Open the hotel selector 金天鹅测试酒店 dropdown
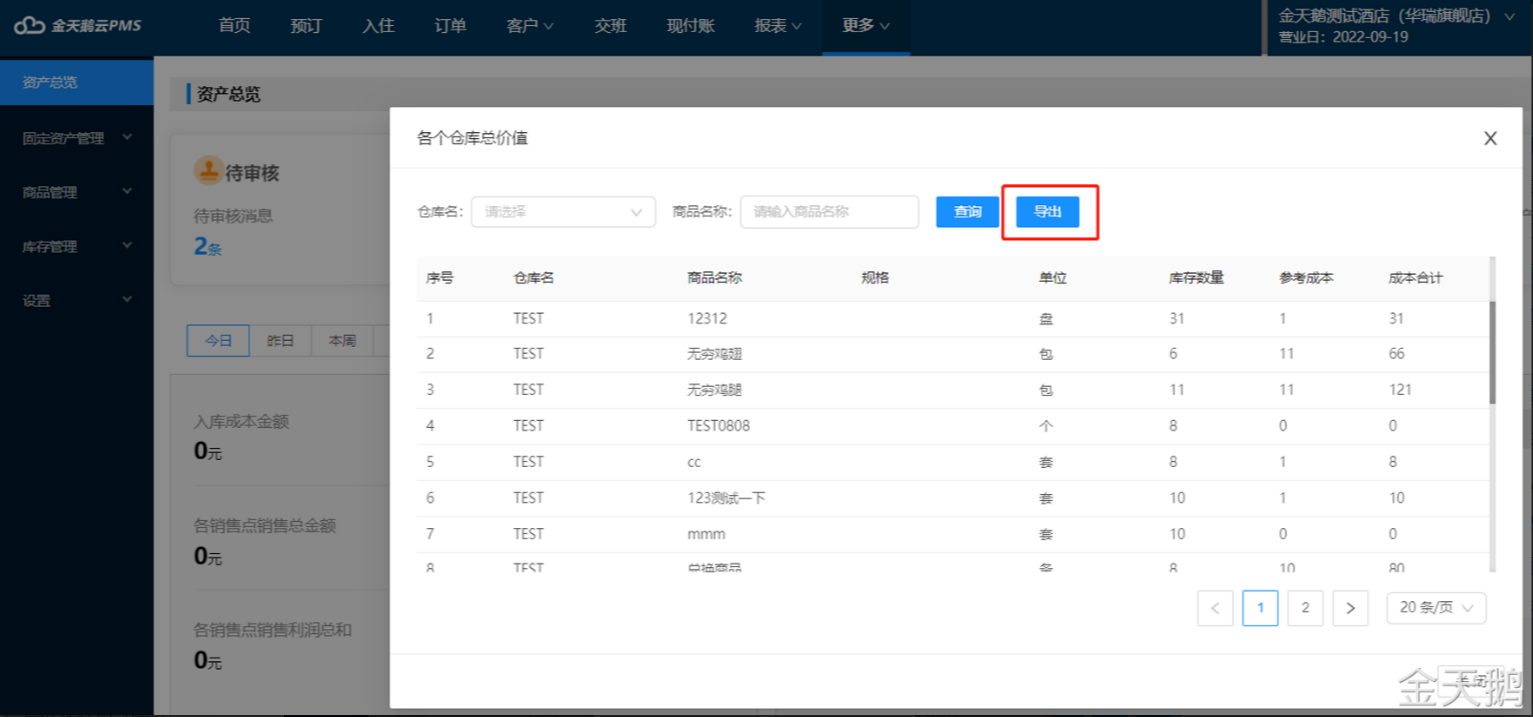The height and width of the screenshot is (717, 1533). (x=1397, y=16)
